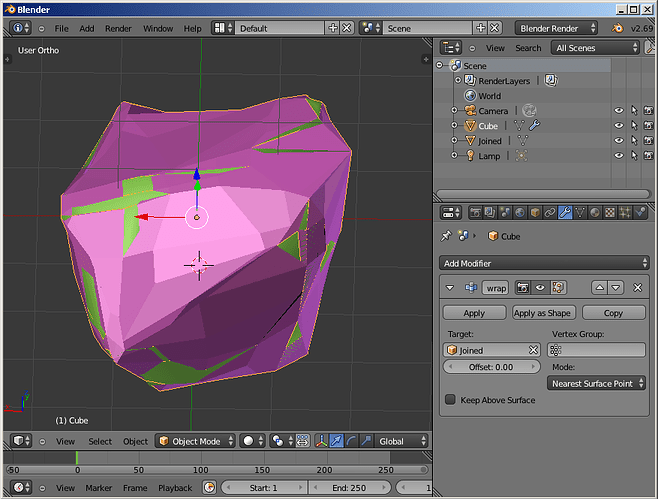The height and width of the screenshot is (499, 658).
Task: Open the Particles properties tab
Action: click(x=625, y=213)
